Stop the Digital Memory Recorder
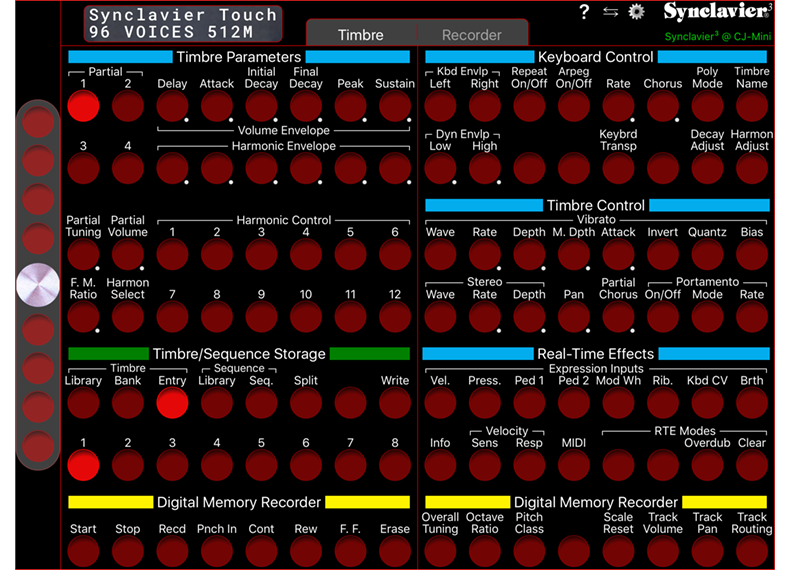 coord(127,551)
